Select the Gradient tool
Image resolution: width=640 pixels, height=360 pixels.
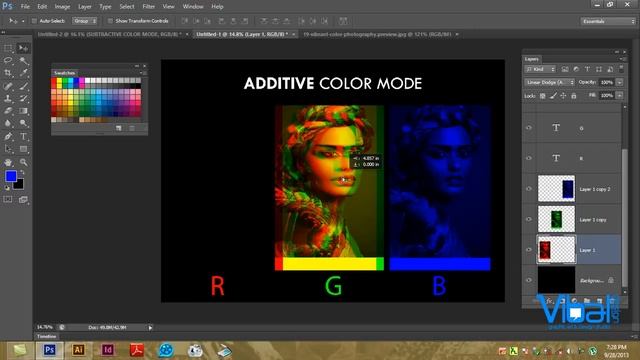pos(23,111)
